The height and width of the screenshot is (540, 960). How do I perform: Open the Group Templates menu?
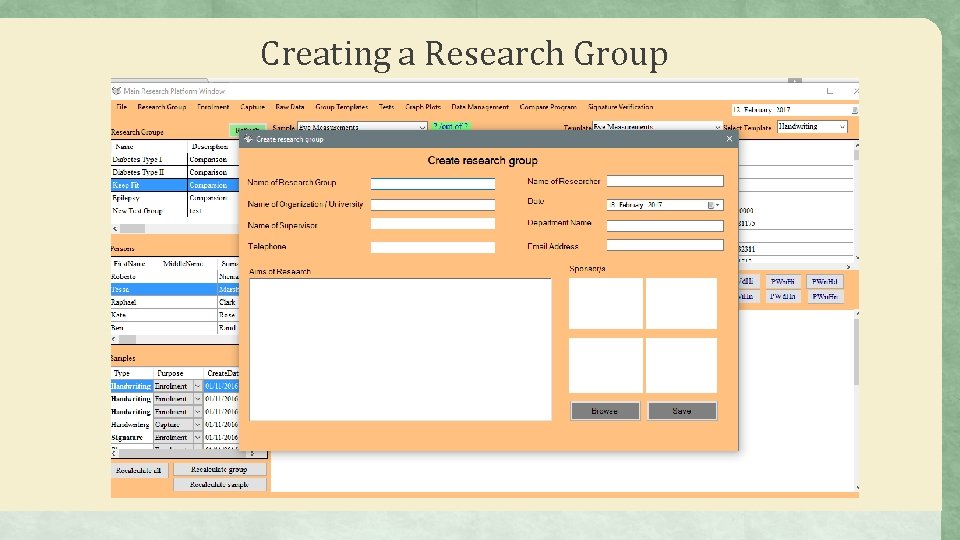342,107
